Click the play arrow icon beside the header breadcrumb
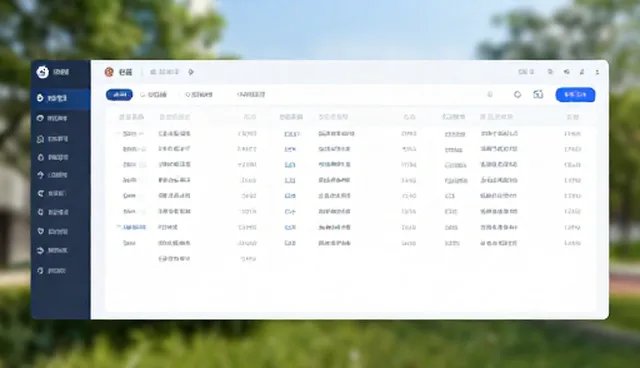Screen dimensions: 640x368 click(x=191, y=72)
